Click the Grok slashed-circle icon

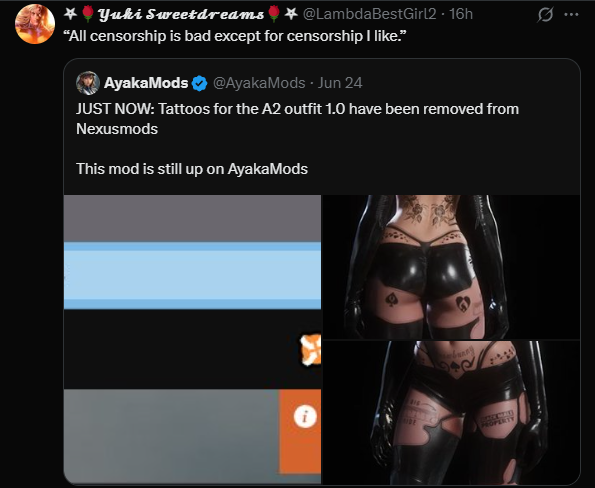pyautogui.click(x=545, y=15)
